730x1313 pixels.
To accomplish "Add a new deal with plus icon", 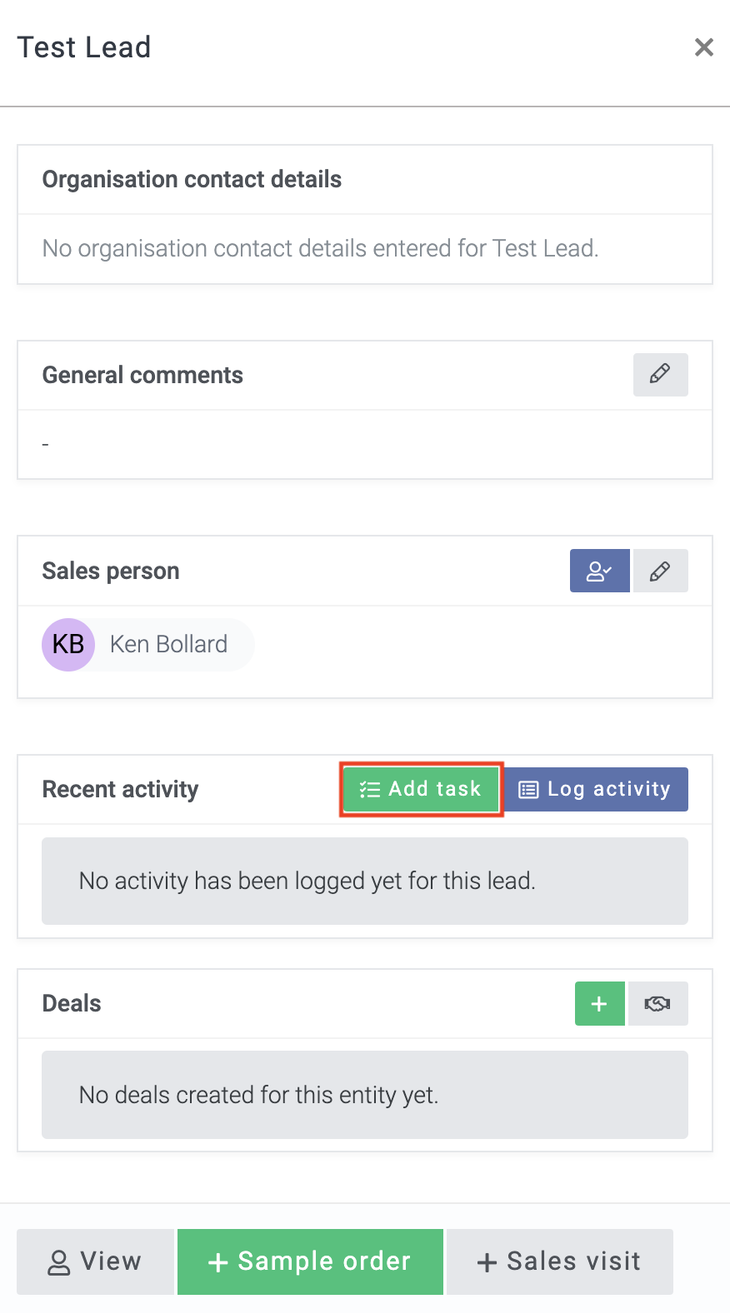I will click(x=600, y=1004).
